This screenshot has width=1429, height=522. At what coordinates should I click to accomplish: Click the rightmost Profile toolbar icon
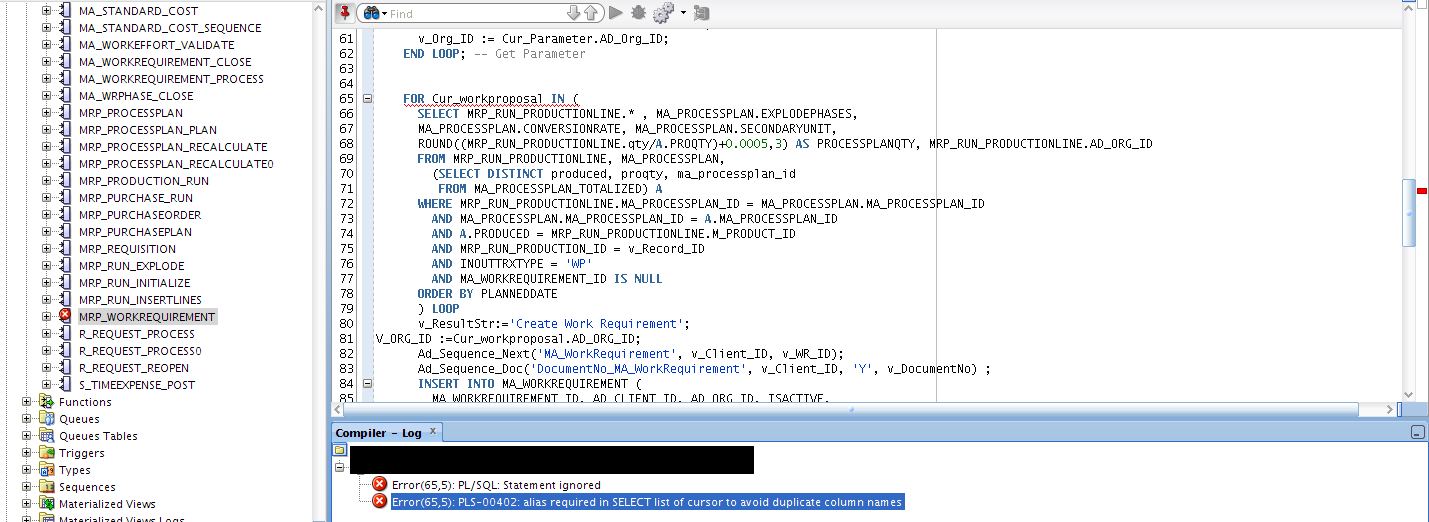[701, 13]
